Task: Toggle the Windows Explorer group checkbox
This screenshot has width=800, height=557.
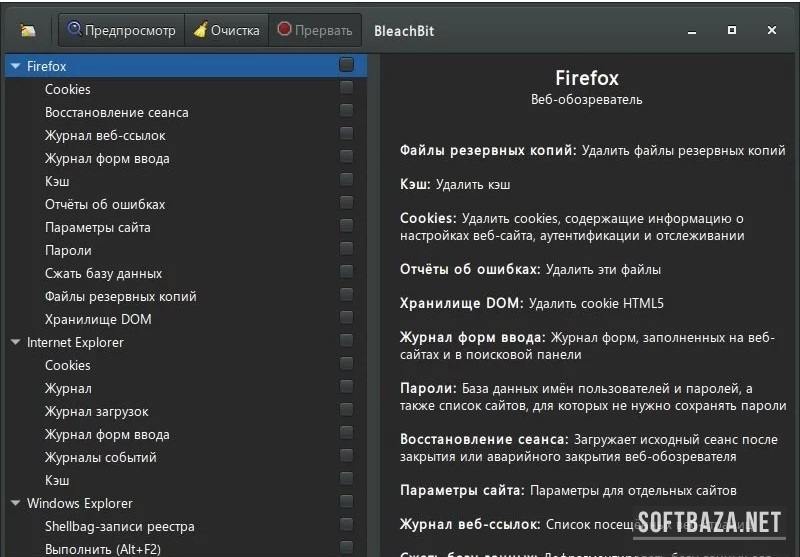Action: (346, 502)
